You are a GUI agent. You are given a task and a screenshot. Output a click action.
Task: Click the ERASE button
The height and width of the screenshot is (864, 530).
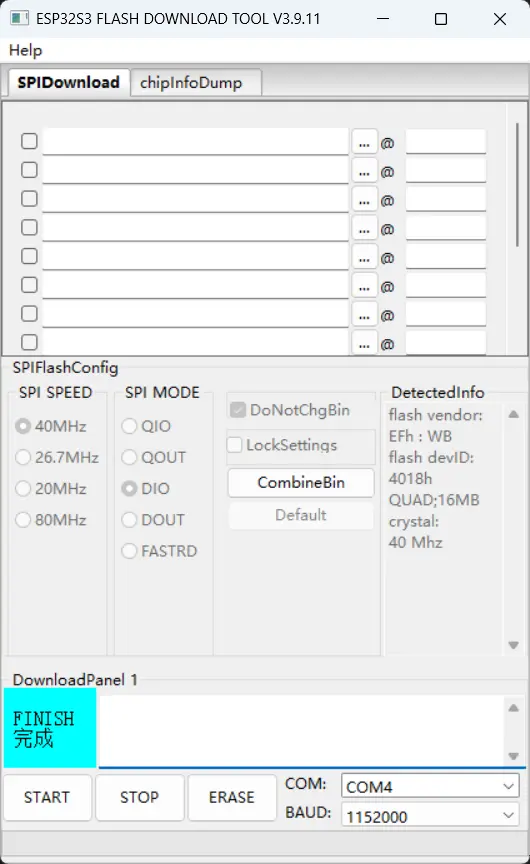[x=232, y=797]
